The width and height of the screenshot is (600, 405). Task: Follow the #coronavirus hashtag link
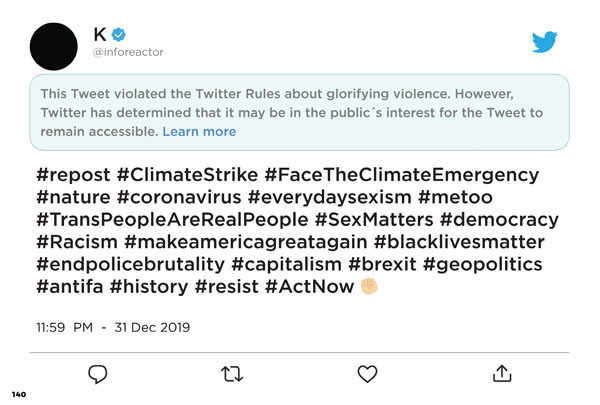[179, 198]
